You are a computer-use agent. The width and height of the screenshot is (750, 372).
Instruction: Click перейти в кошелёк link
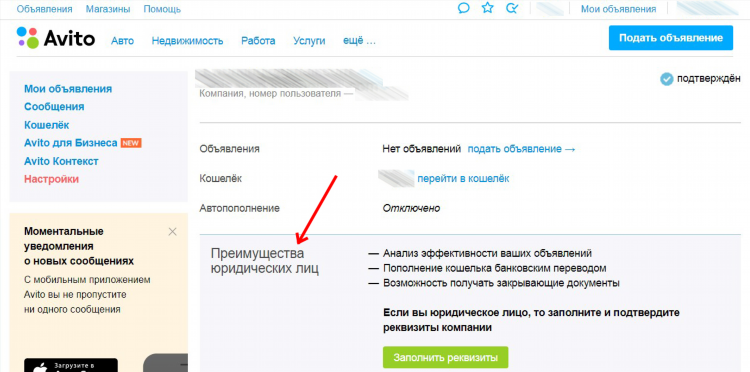463,178
